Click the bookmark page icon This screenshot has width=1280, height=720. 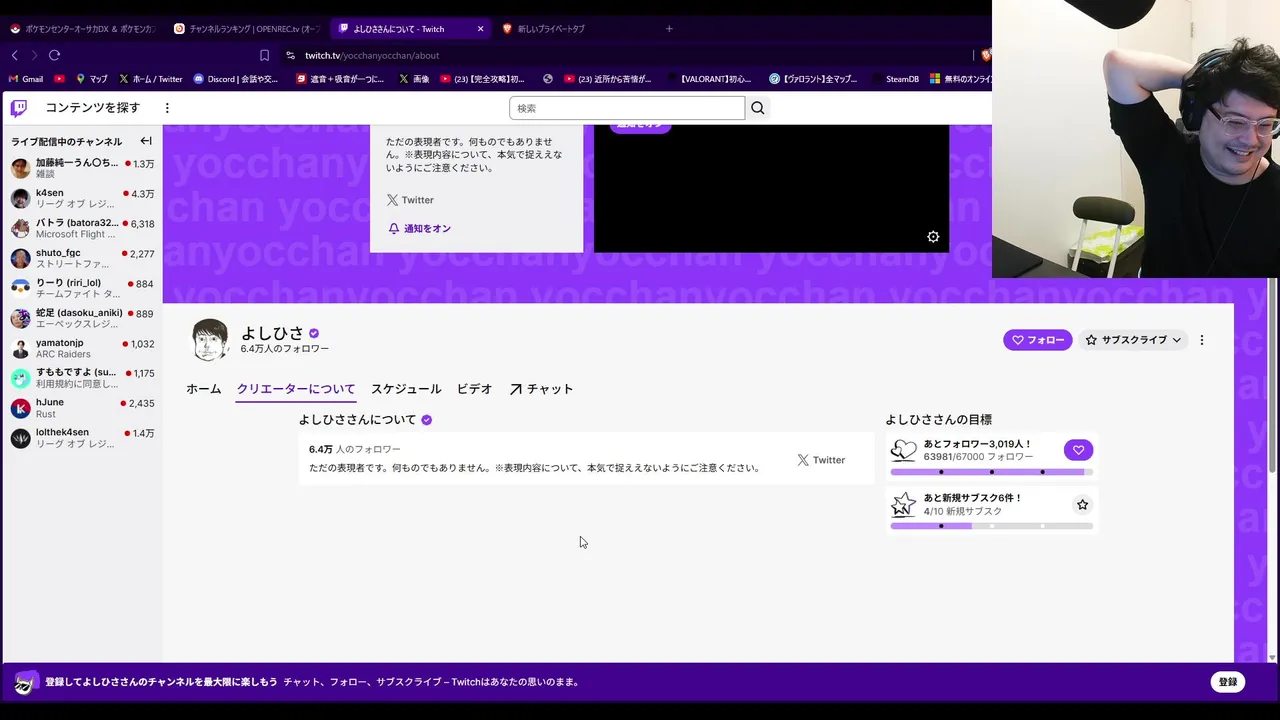pos(264,55)
